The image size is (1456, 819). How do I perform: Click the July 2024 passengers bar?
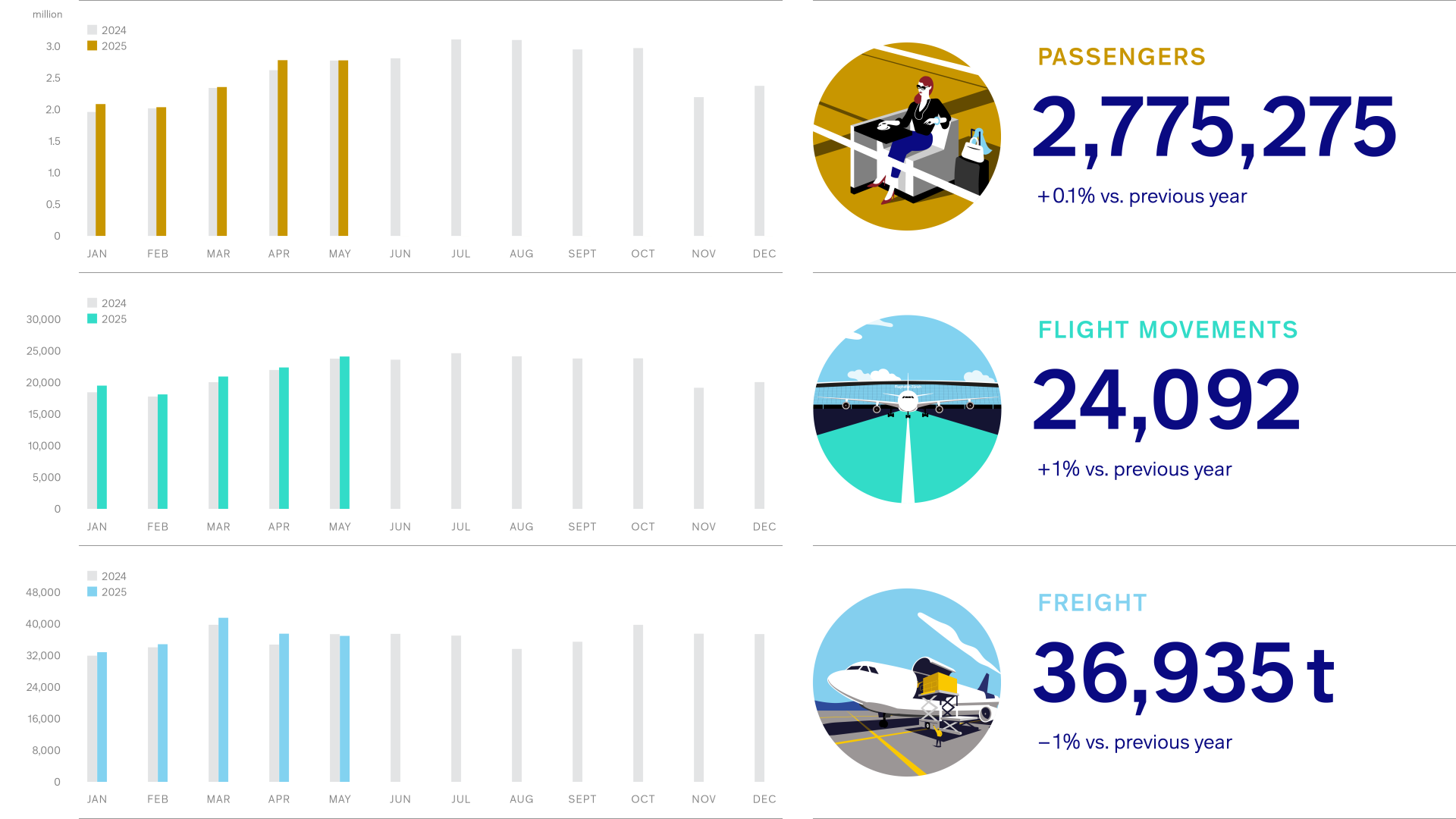tap(456, 137)
